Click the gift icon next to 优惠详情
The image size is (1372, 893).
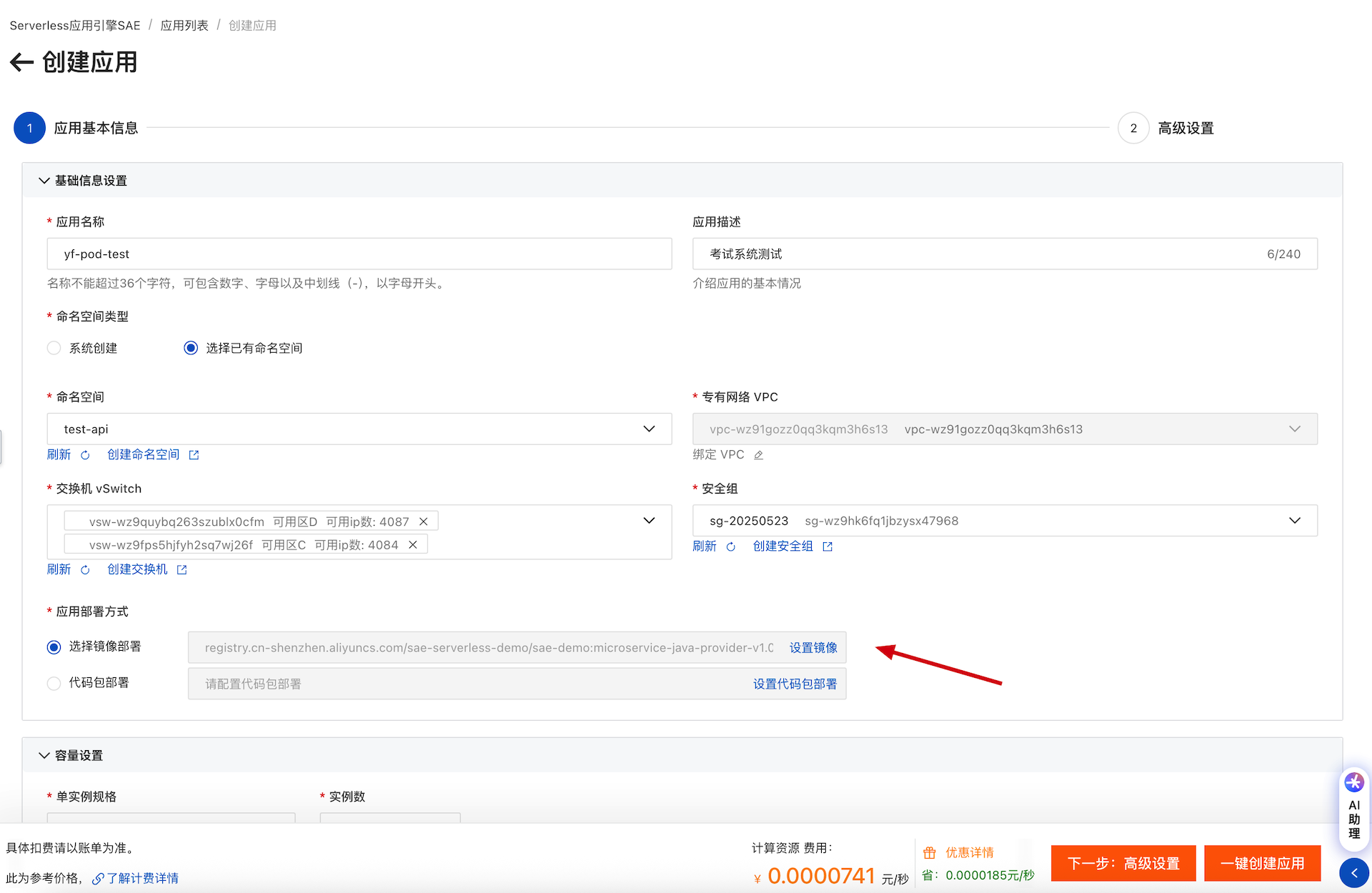coord(930,852)
